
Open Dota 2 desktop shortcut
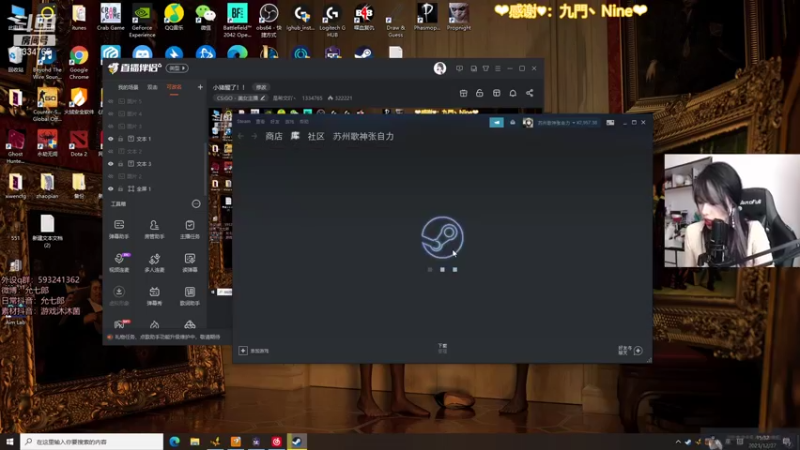[79, 143]
